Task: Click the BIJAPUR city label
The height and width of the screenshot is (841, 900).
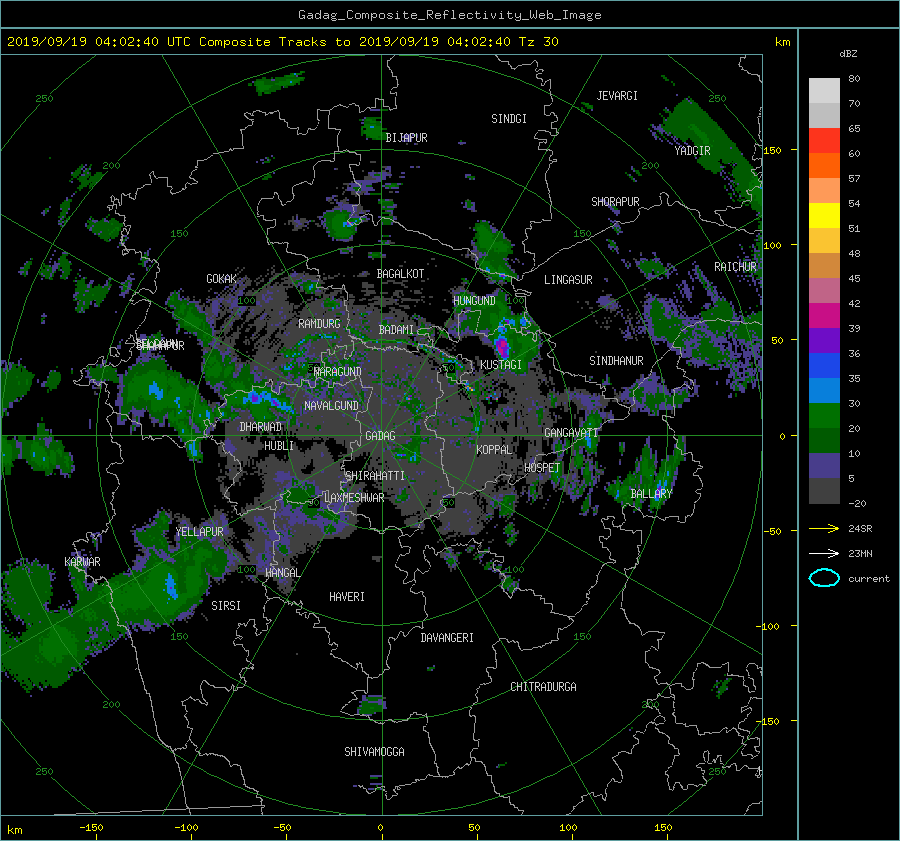Action: click(x=406, y=138)
